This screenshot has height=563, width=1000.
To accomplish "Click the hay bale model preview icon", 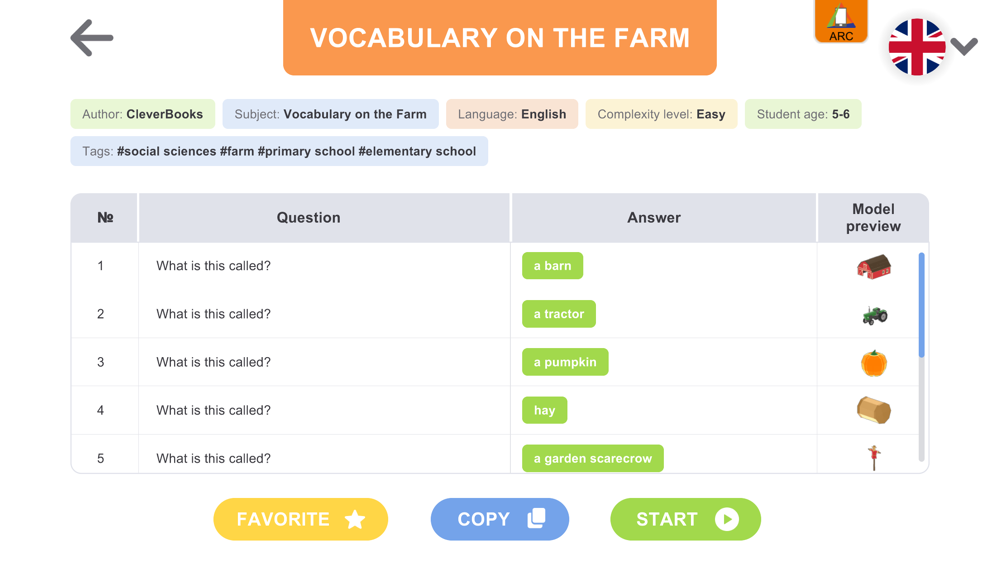I will [874, 411].
